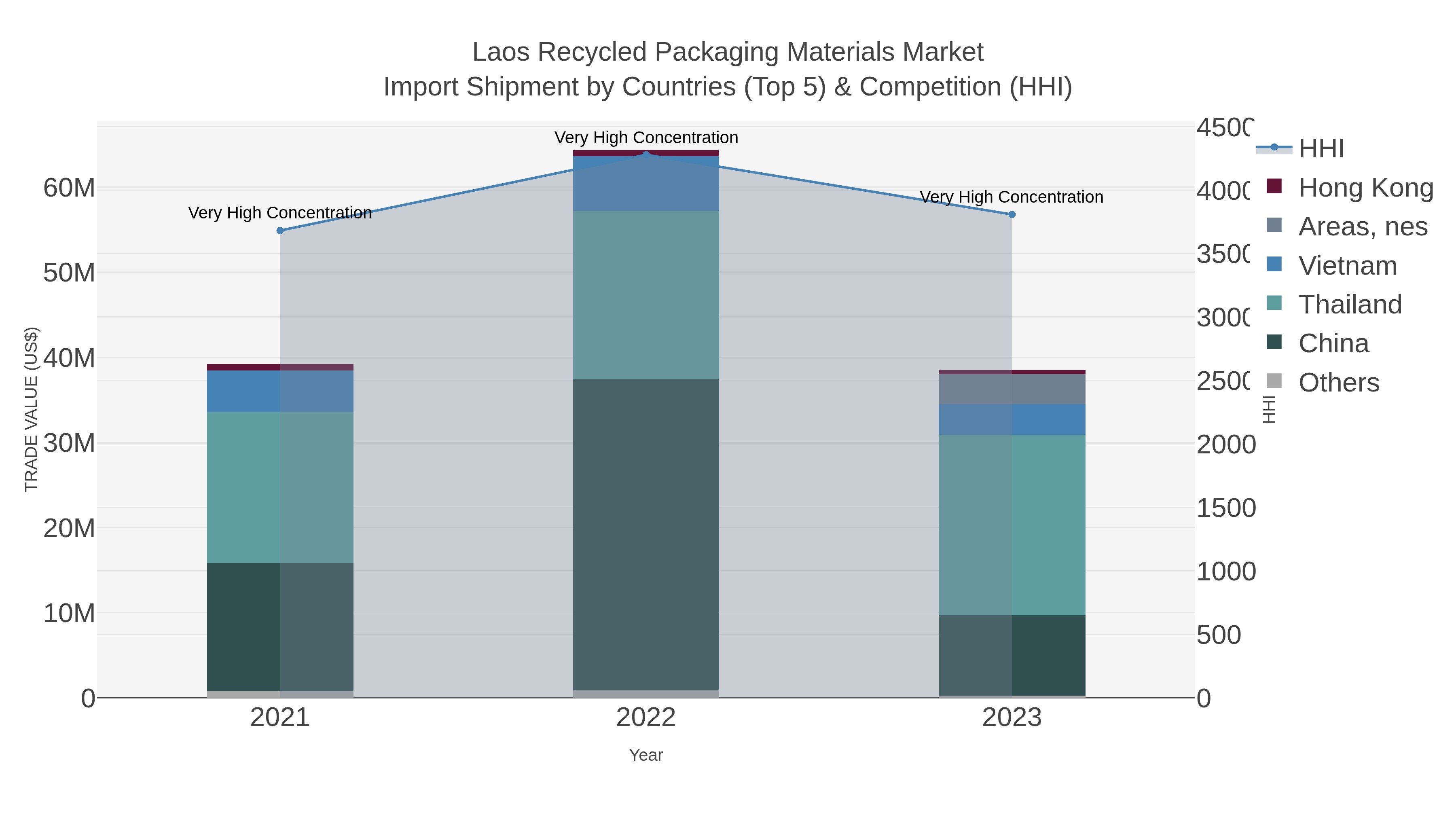The height and width of the screenshot is (819, 1456).
Task: Click the Others gray legend swatch
Action: pos(1274,381)
